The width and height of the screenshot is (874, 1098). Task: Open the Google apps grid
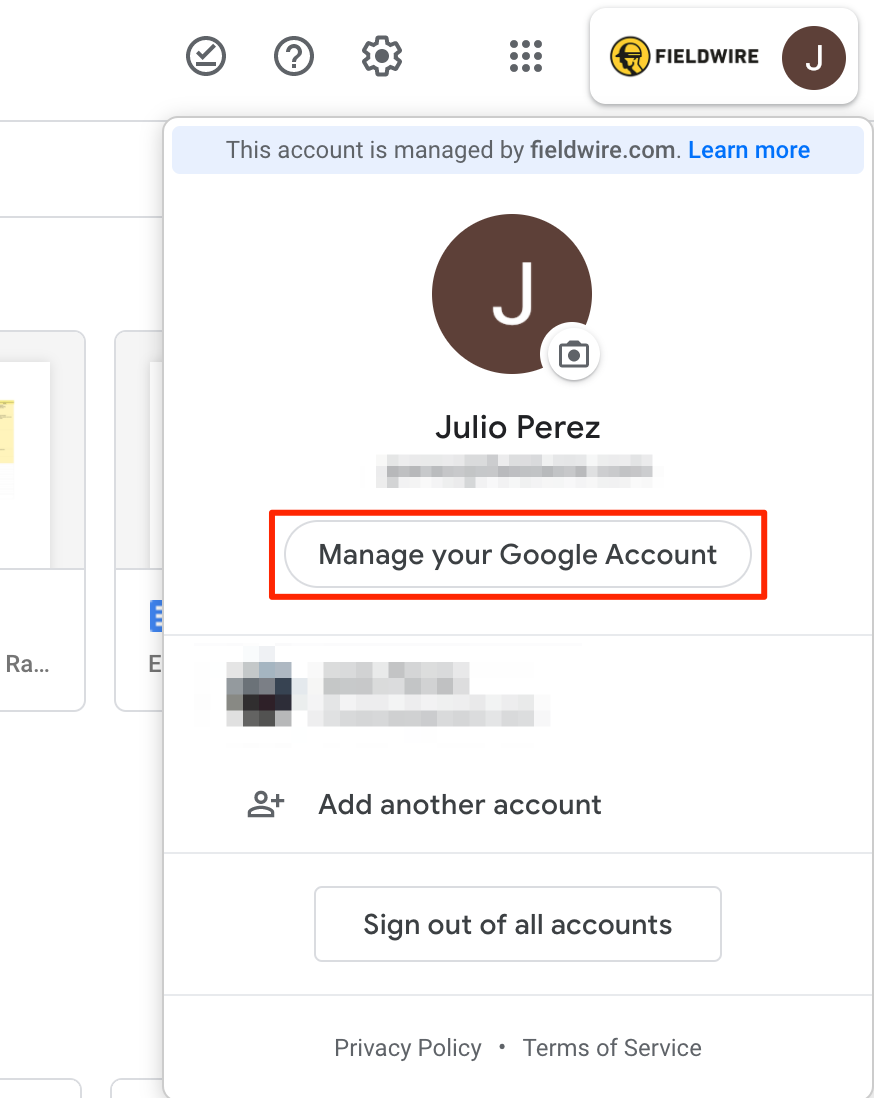pos(526,56)
